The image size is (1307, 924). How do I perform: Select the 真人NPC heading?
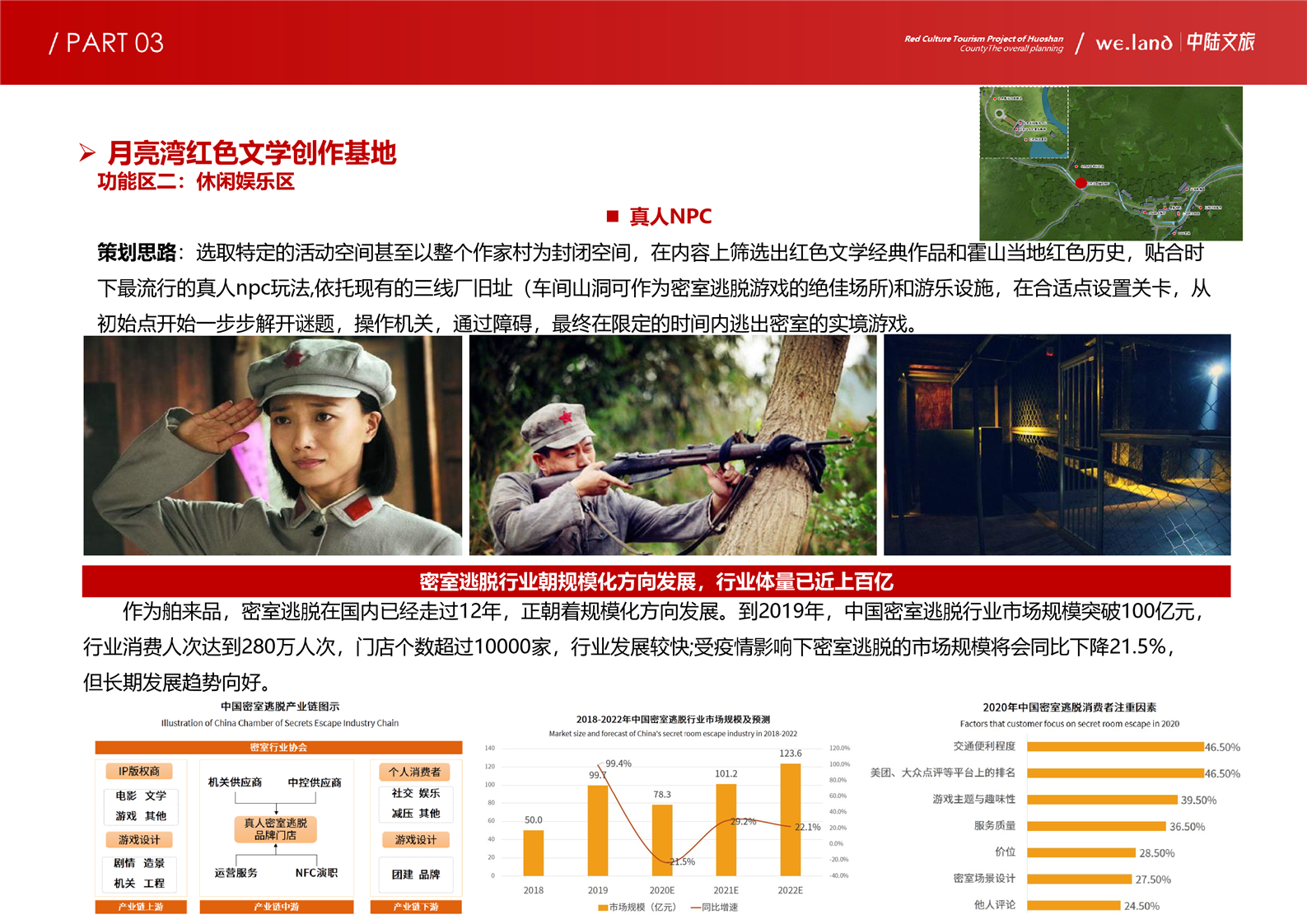click(670, 217)
